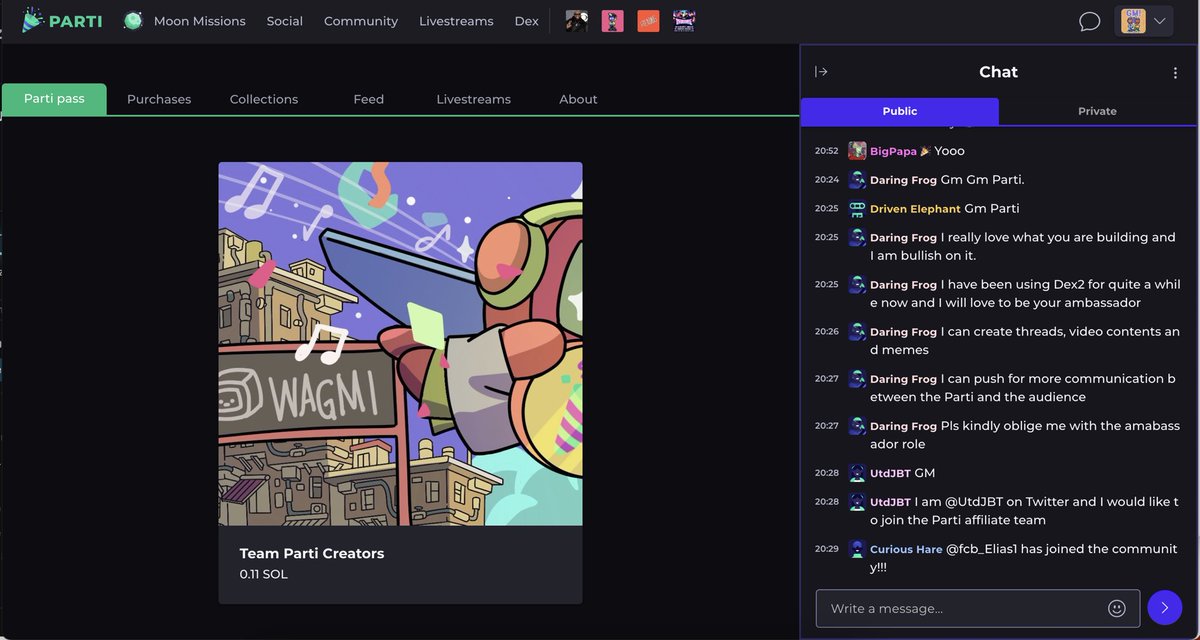Open the About tab
The width and height of the screenshot is (1200, 640).
tap(578, 99)
